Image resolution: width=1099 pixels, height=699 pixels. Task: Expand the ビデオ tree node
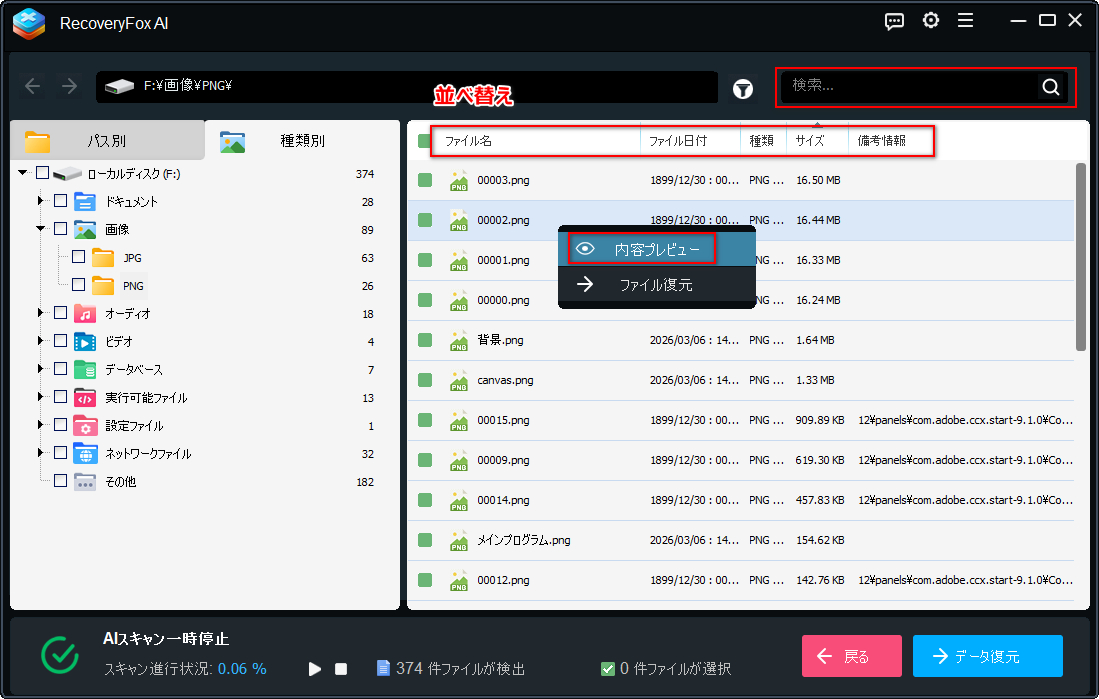pos(41,341)
